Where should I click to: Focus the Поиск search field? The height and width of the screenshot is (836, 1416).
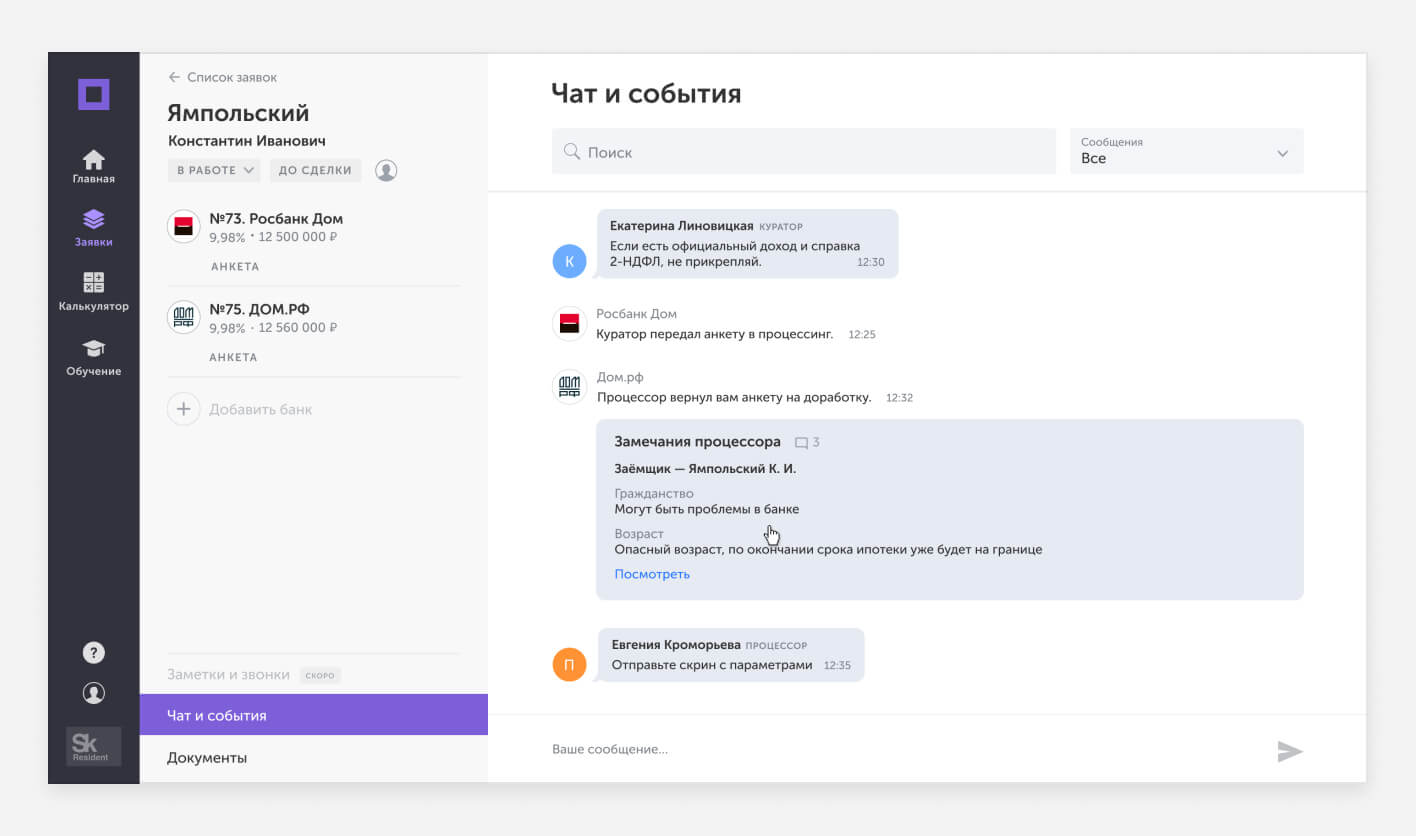point(804,152)
